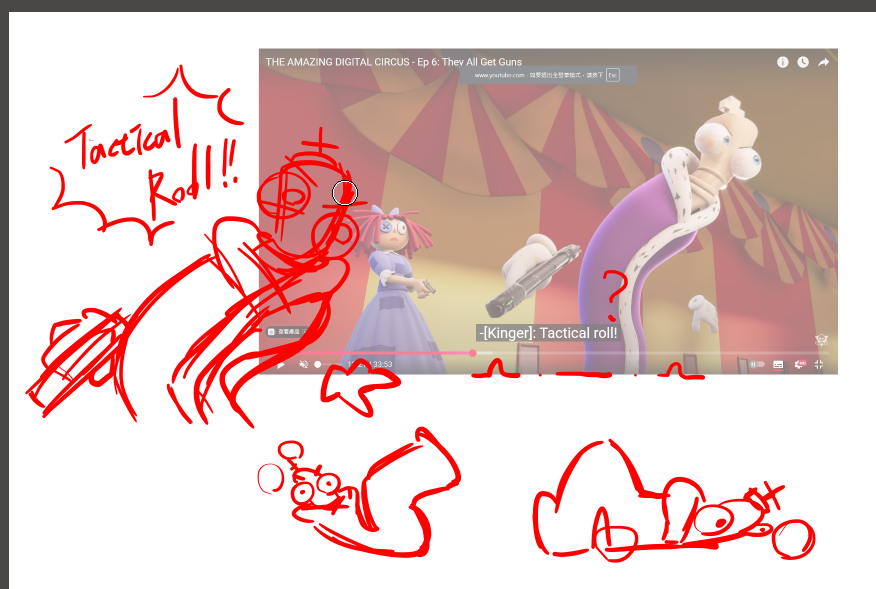This screenshot has height=589, width=876.
Task: Click the play button in the video player
Action: click(x=281, y=364)
